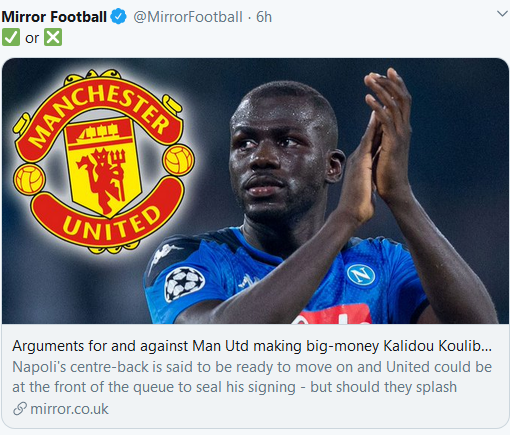
Task: Click the word "or" in tweet text
Action: tap(32, 38)
